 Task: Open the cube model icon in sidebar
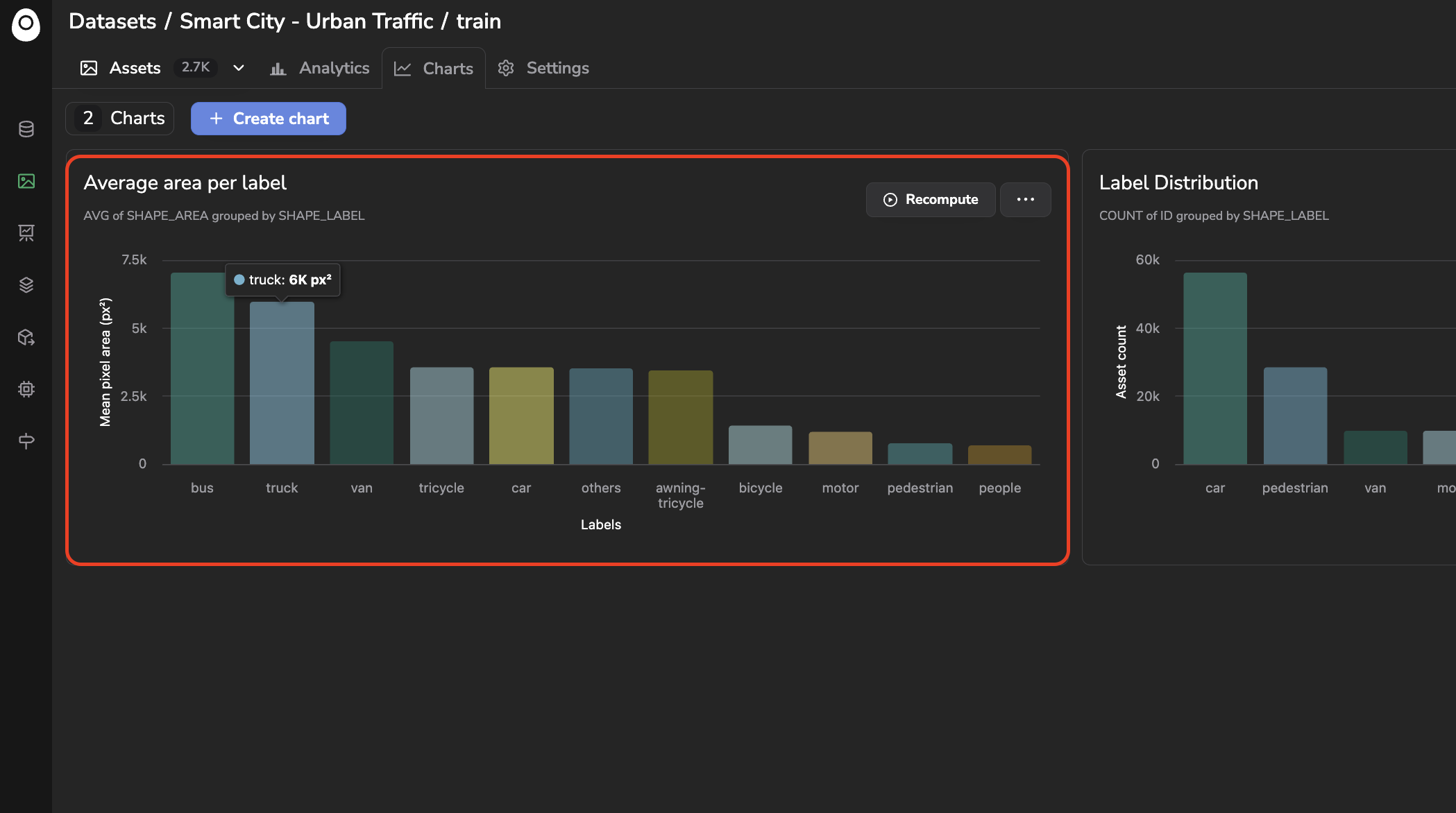pyautogui.click(x=26, y=337)
